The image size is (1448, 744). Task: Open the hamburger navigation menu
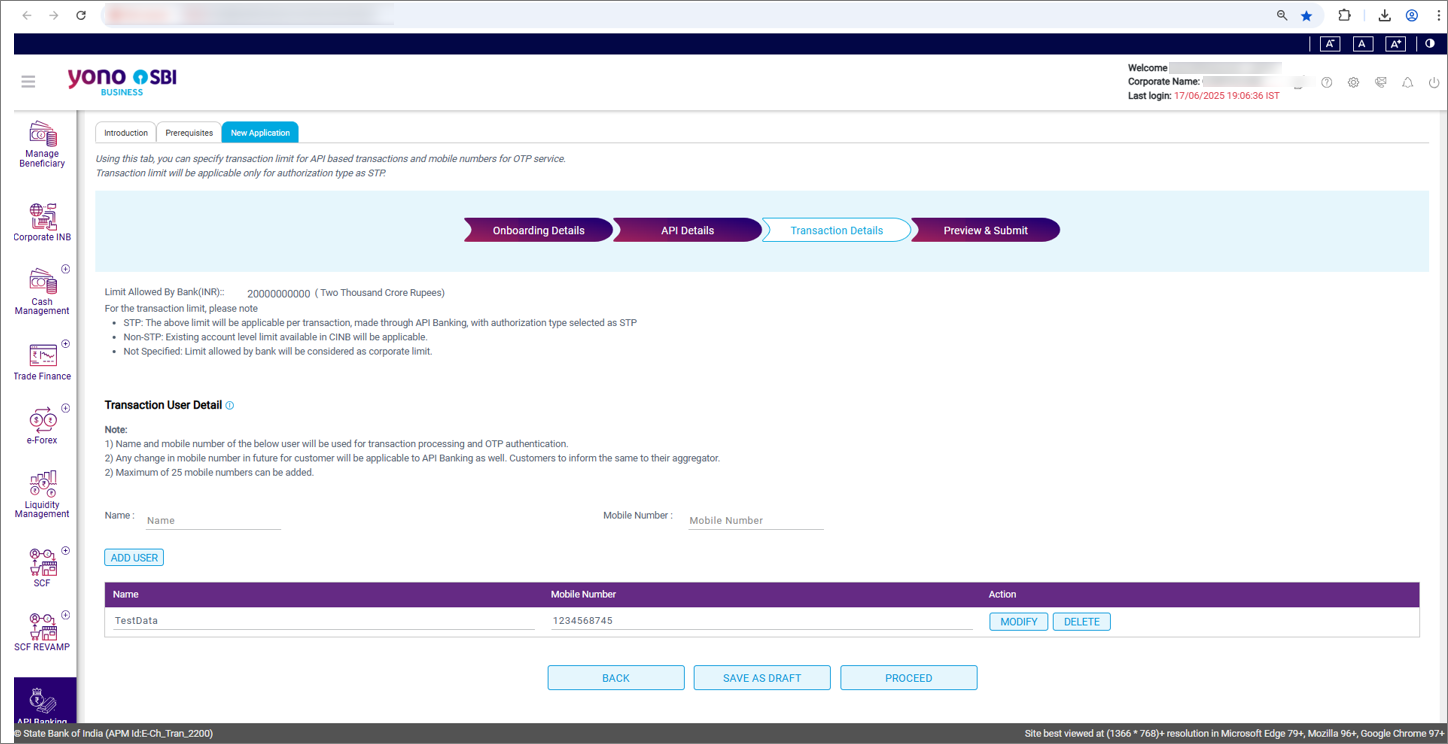click(28, 81)
